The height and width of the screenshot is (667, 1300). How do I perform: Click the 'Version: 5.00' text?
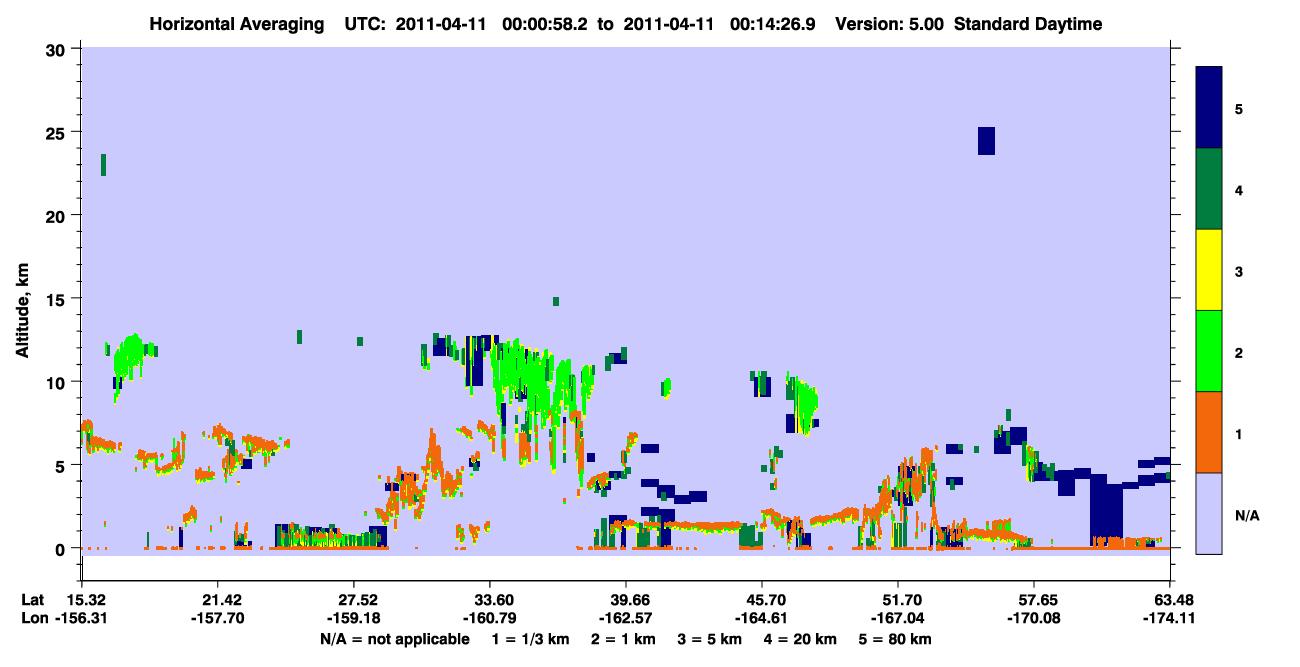coord(889,24)
